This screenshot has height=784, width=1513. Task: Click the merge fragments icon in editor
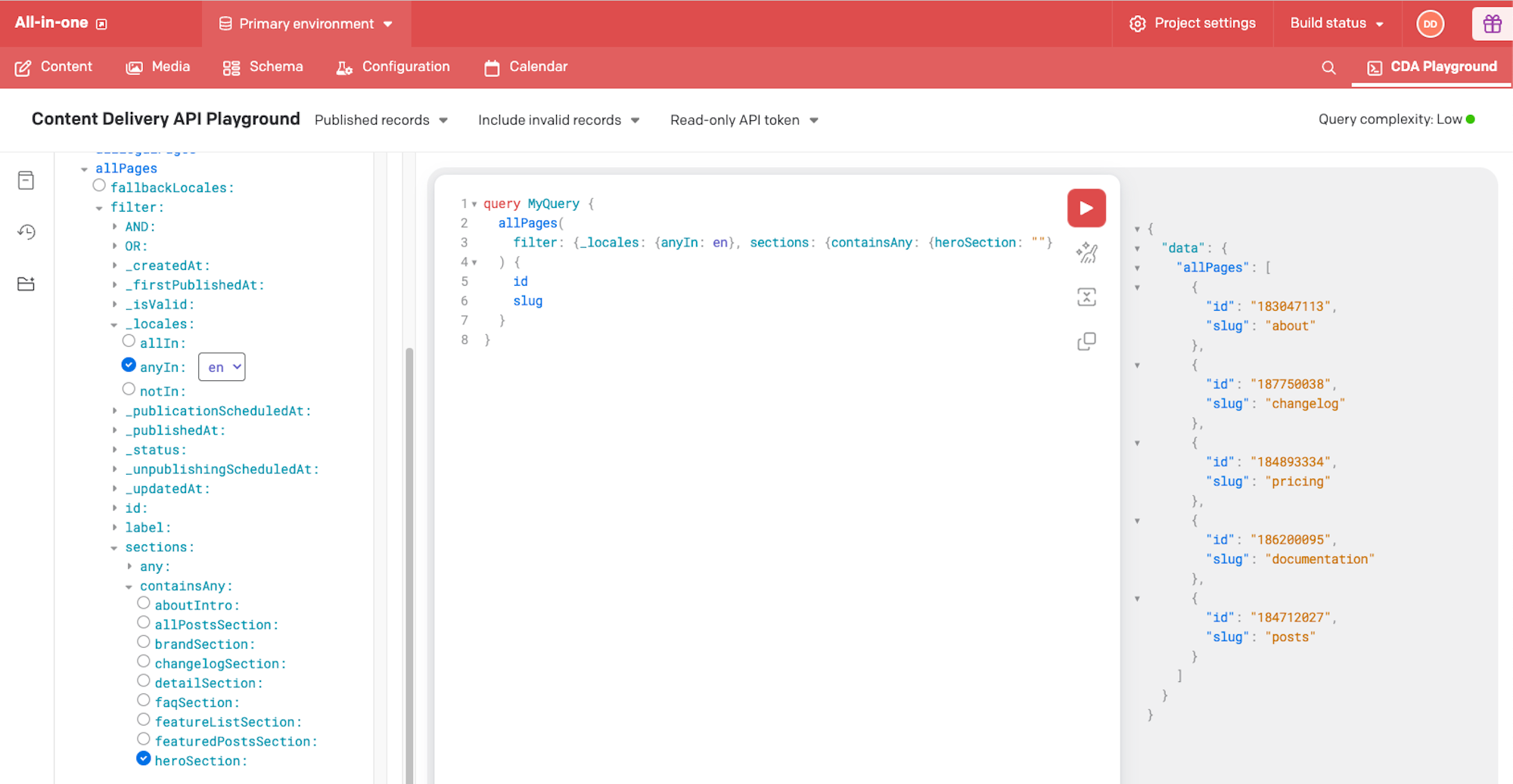tap(1086, 297)
